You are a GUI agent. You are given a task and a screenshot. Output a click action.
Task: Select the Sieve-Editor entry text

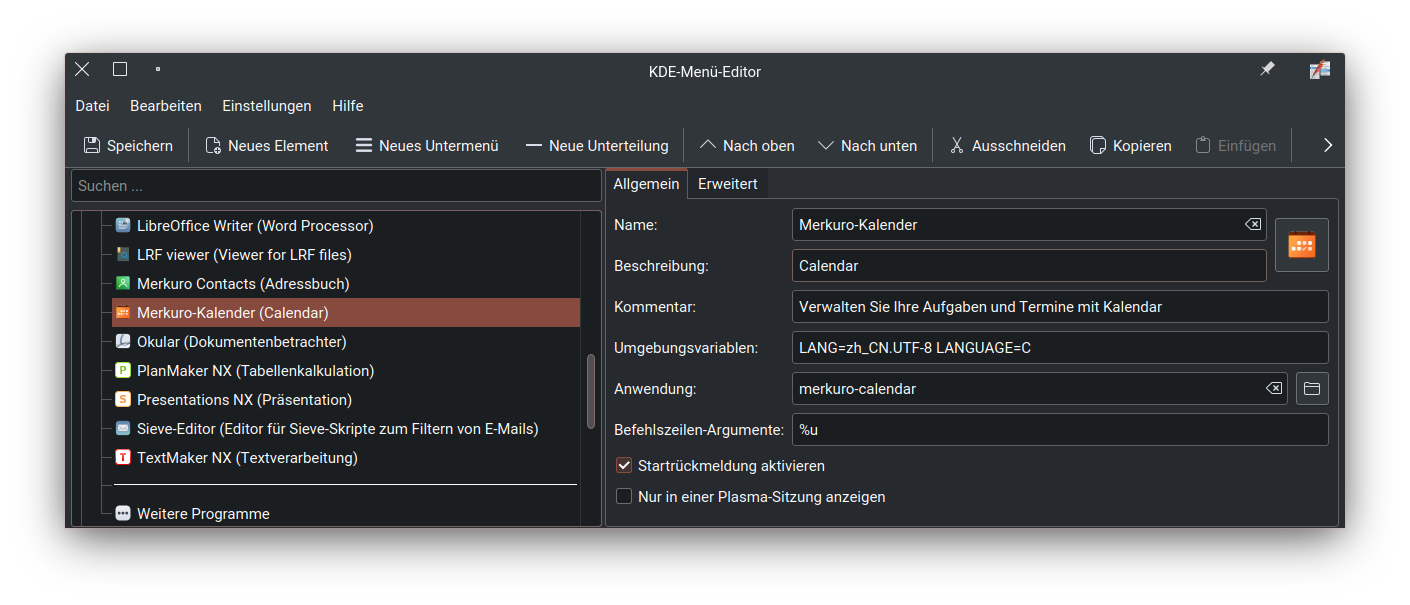click(338, 429)
